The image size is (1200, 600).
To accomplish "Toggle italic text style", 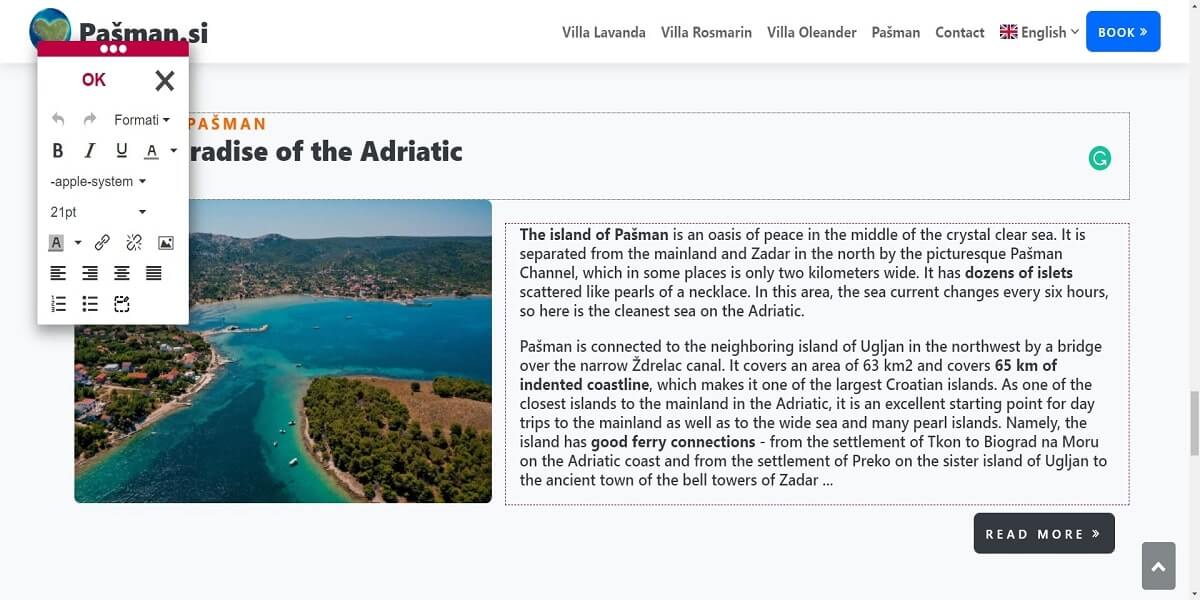I will click(90, 151).
